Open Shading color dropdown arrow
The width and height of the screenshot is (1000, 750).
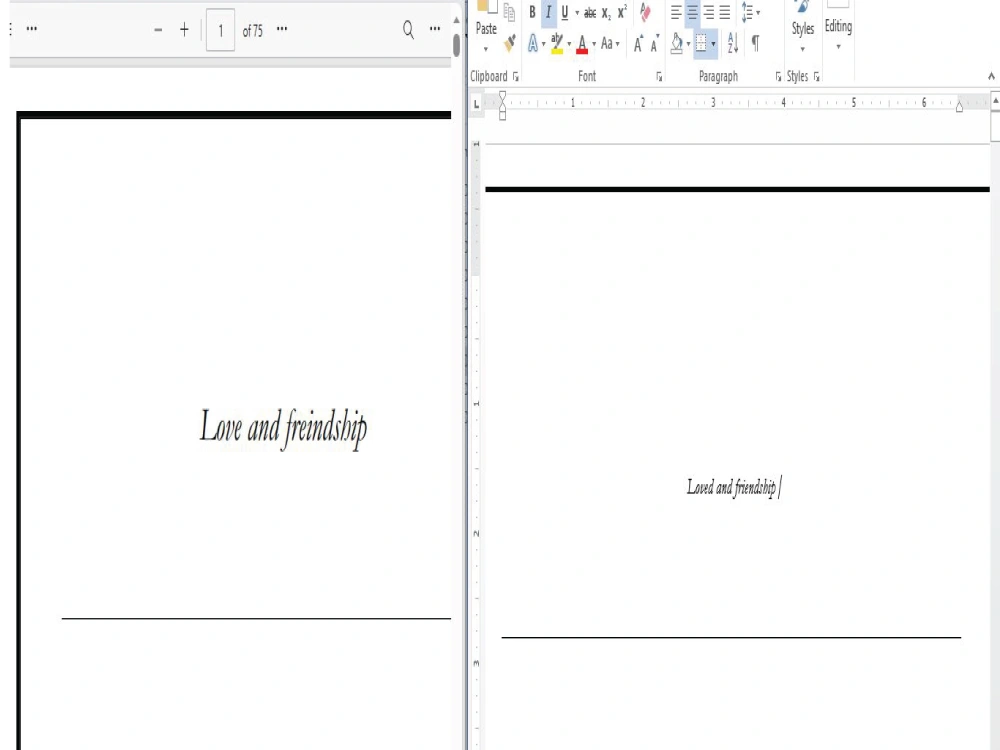[x=688, y=44]
